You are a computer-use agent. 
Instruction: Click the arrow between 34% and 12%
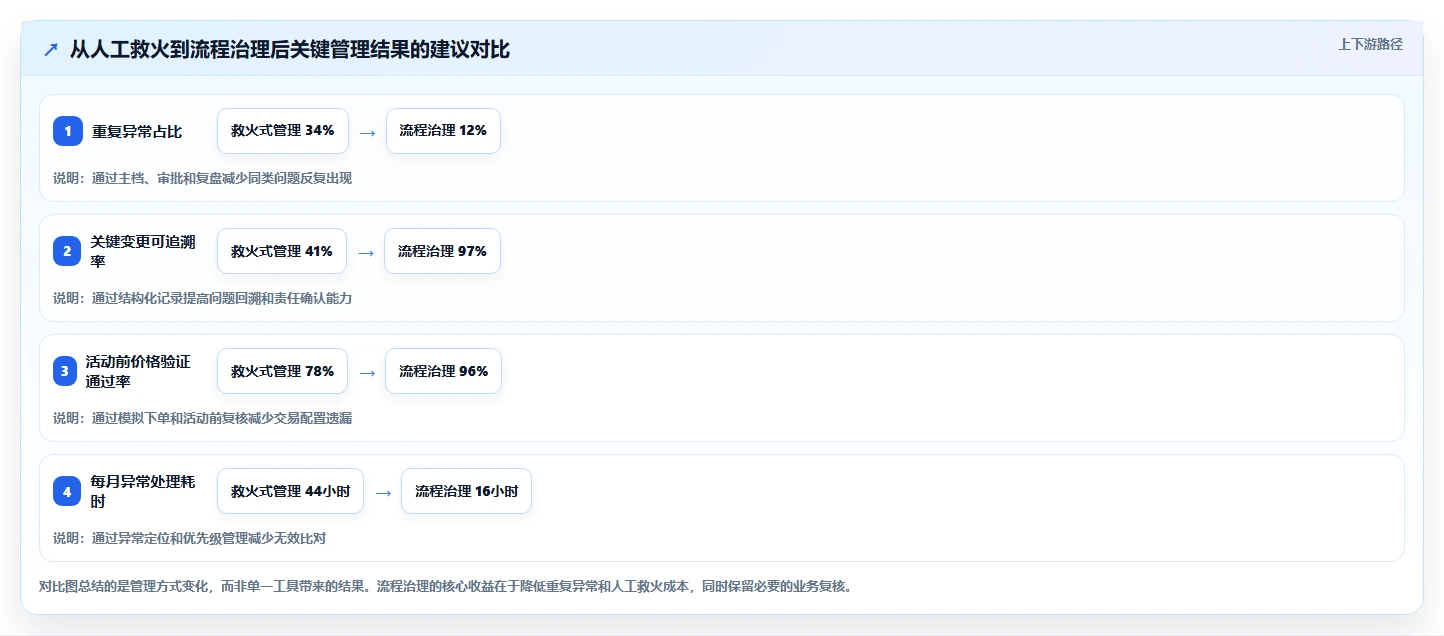click(368, 132)
